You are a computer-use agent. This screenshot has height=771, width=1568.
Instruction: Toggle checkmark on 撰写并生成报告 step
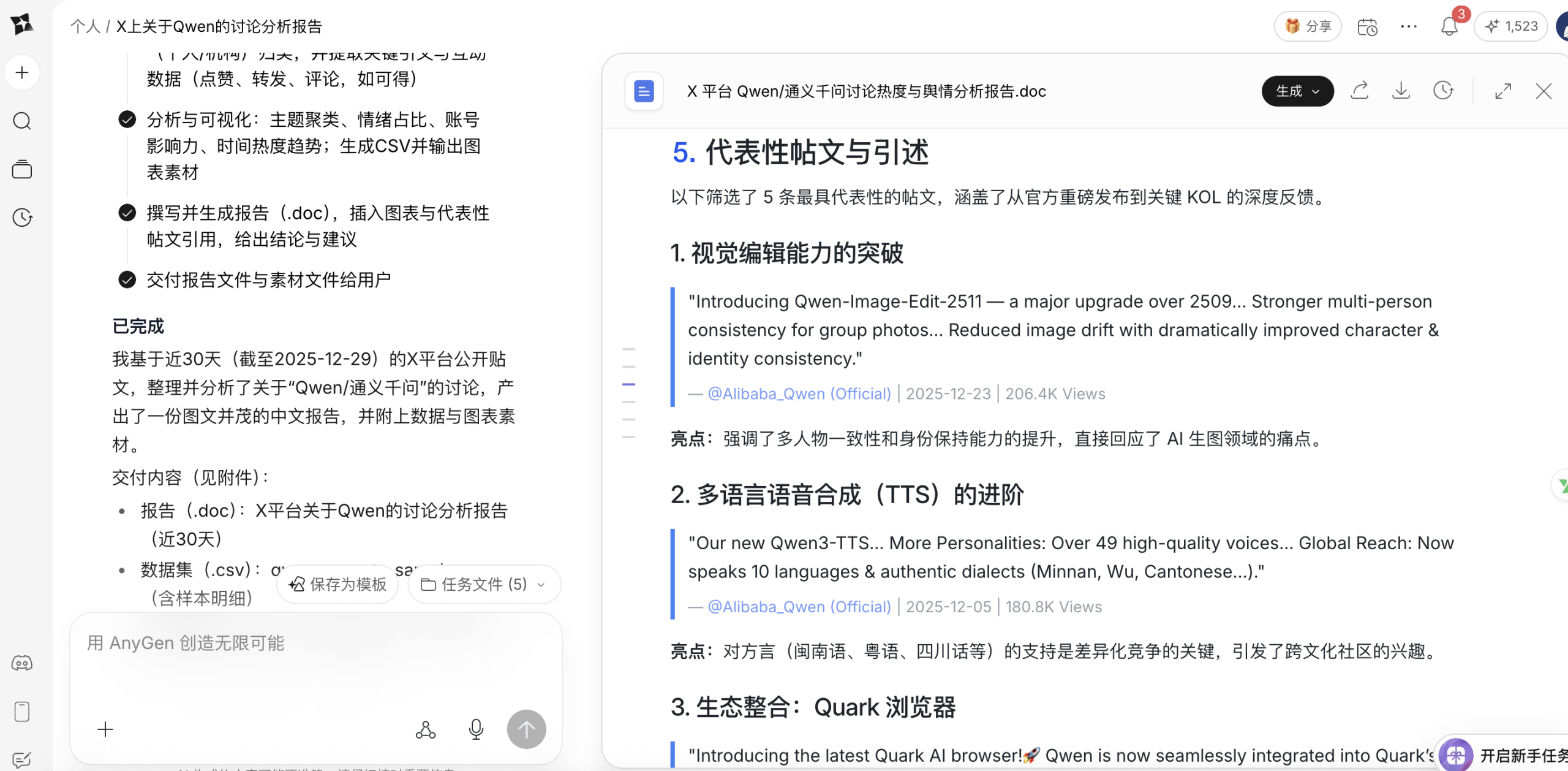pyautogui.click(x=127, y=213)
